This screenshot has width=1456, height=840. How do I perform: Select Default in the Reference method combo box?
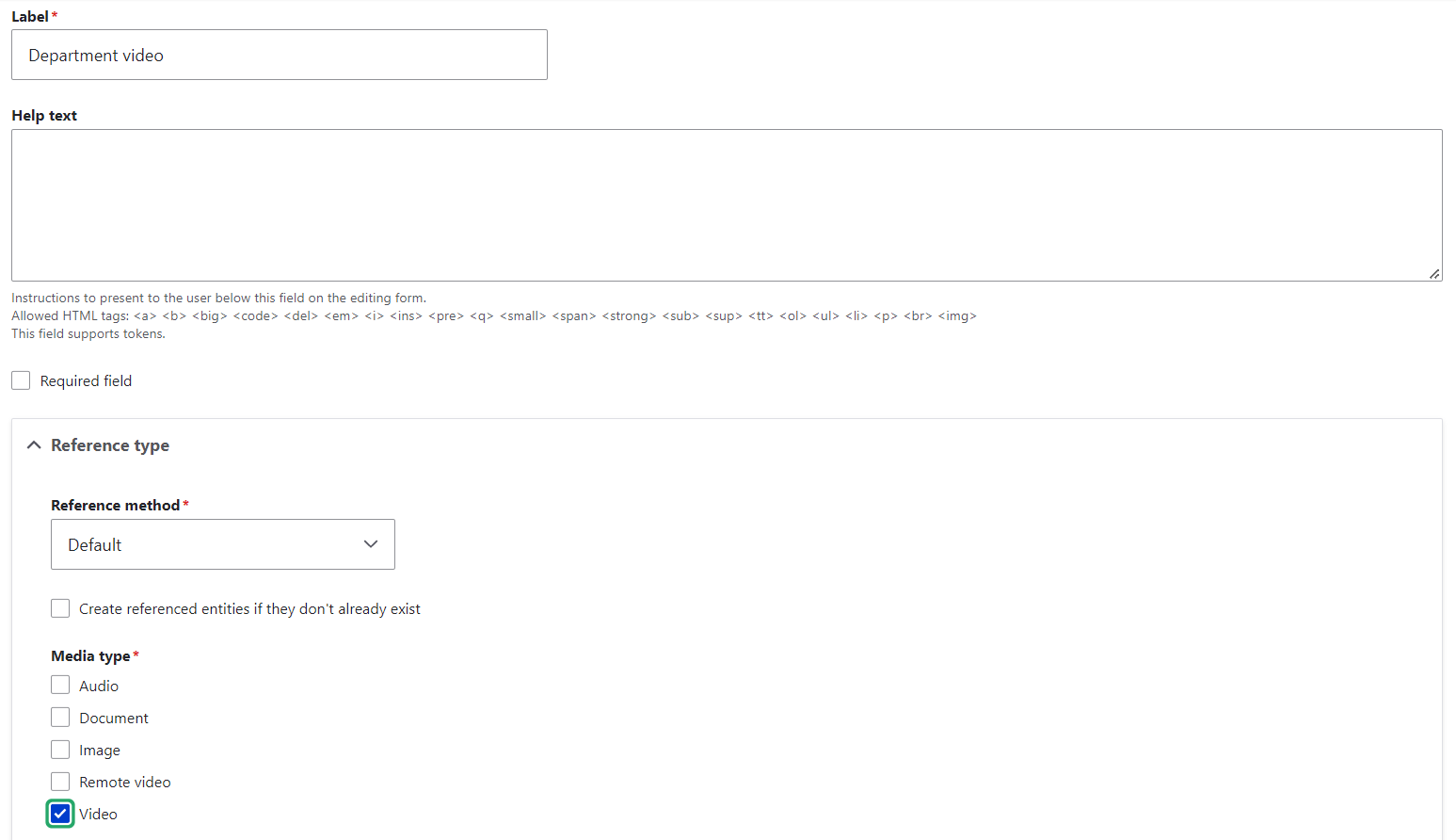tap(222, 544)
